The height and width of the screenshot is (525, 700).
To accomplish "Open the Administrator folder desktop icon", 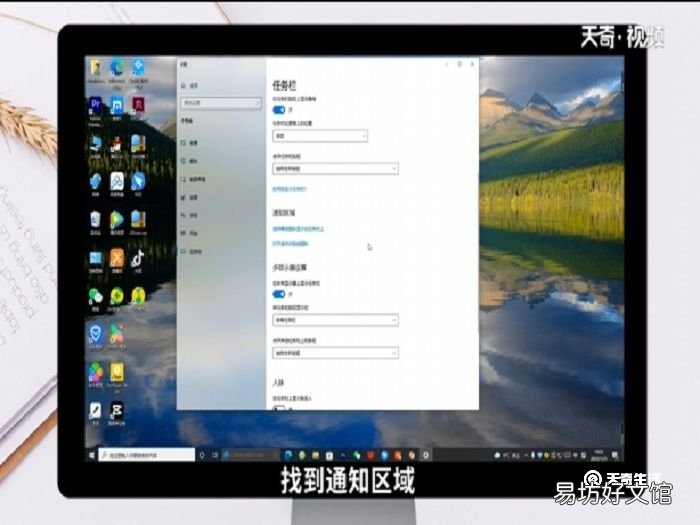I will point(95,71).
